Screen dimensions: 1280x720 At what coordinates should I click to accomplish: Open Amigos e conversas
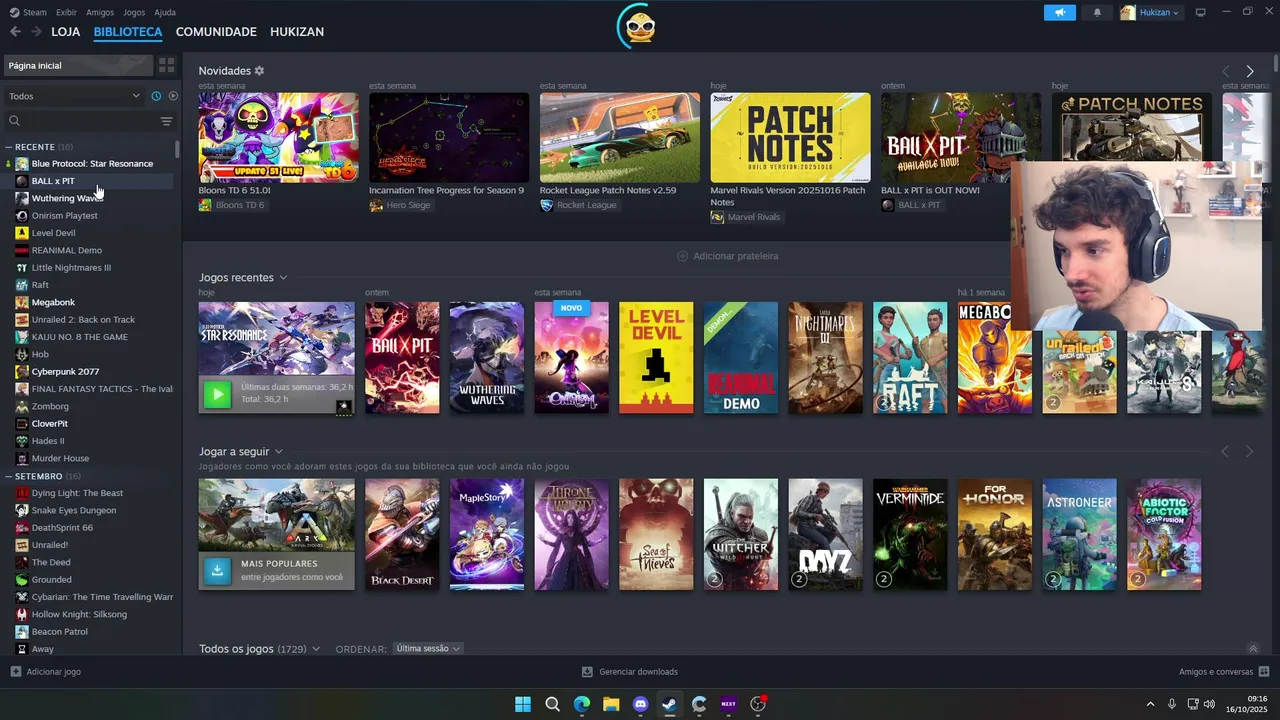(x=1224, y=672)
